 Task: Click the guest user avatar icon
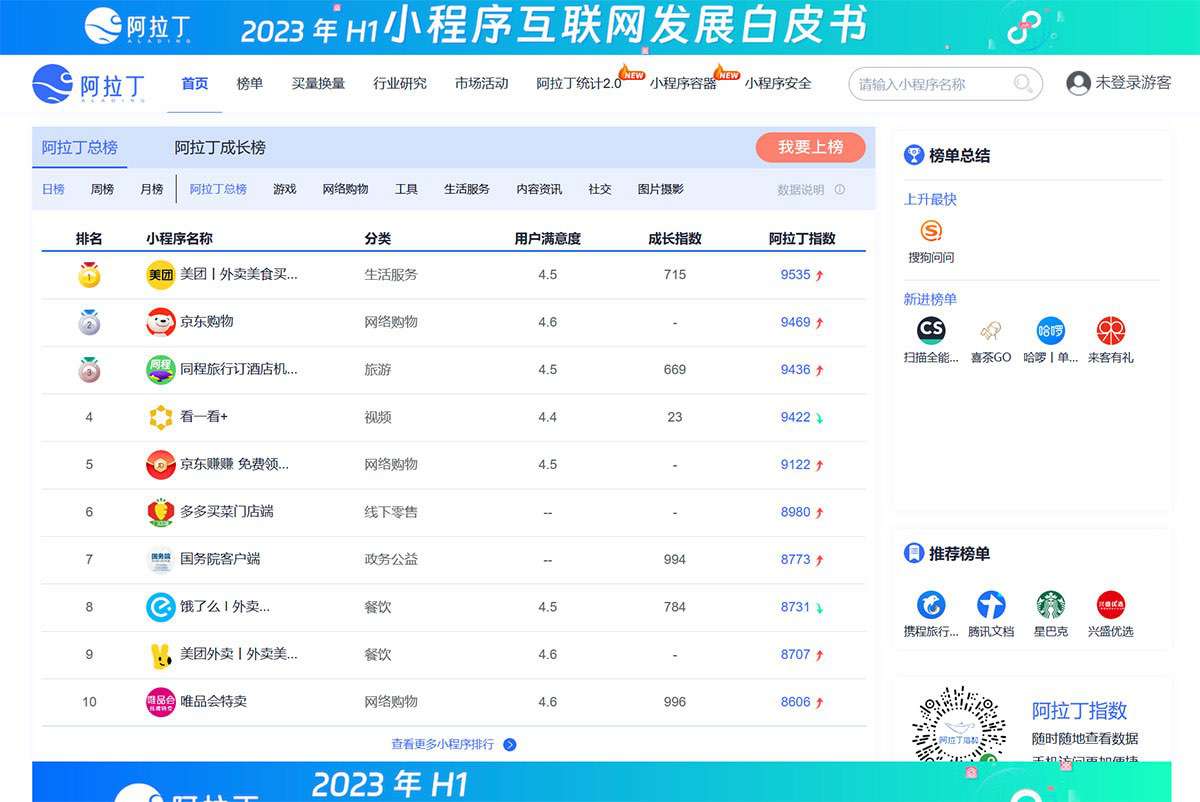1078,83
